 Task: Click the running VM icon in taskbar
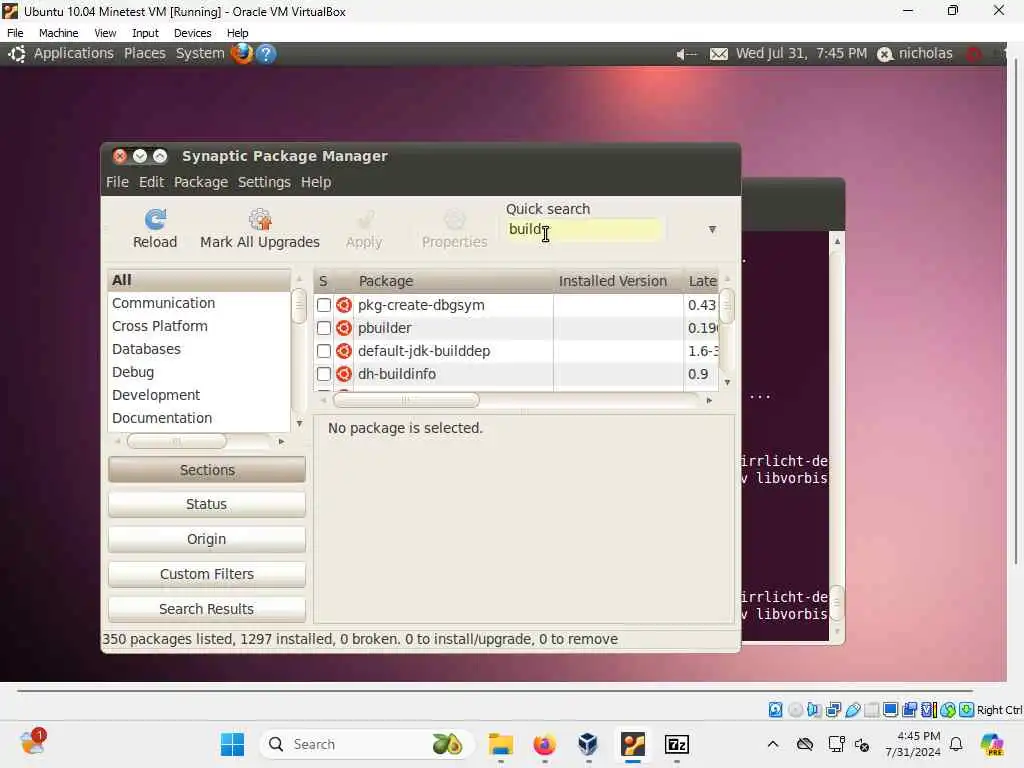633,744
